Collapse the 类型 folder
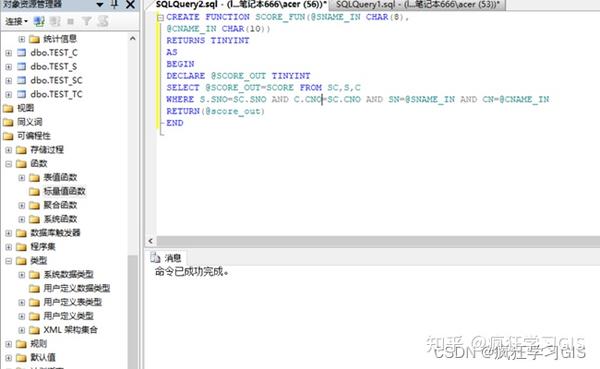 (x=8, y=261)
